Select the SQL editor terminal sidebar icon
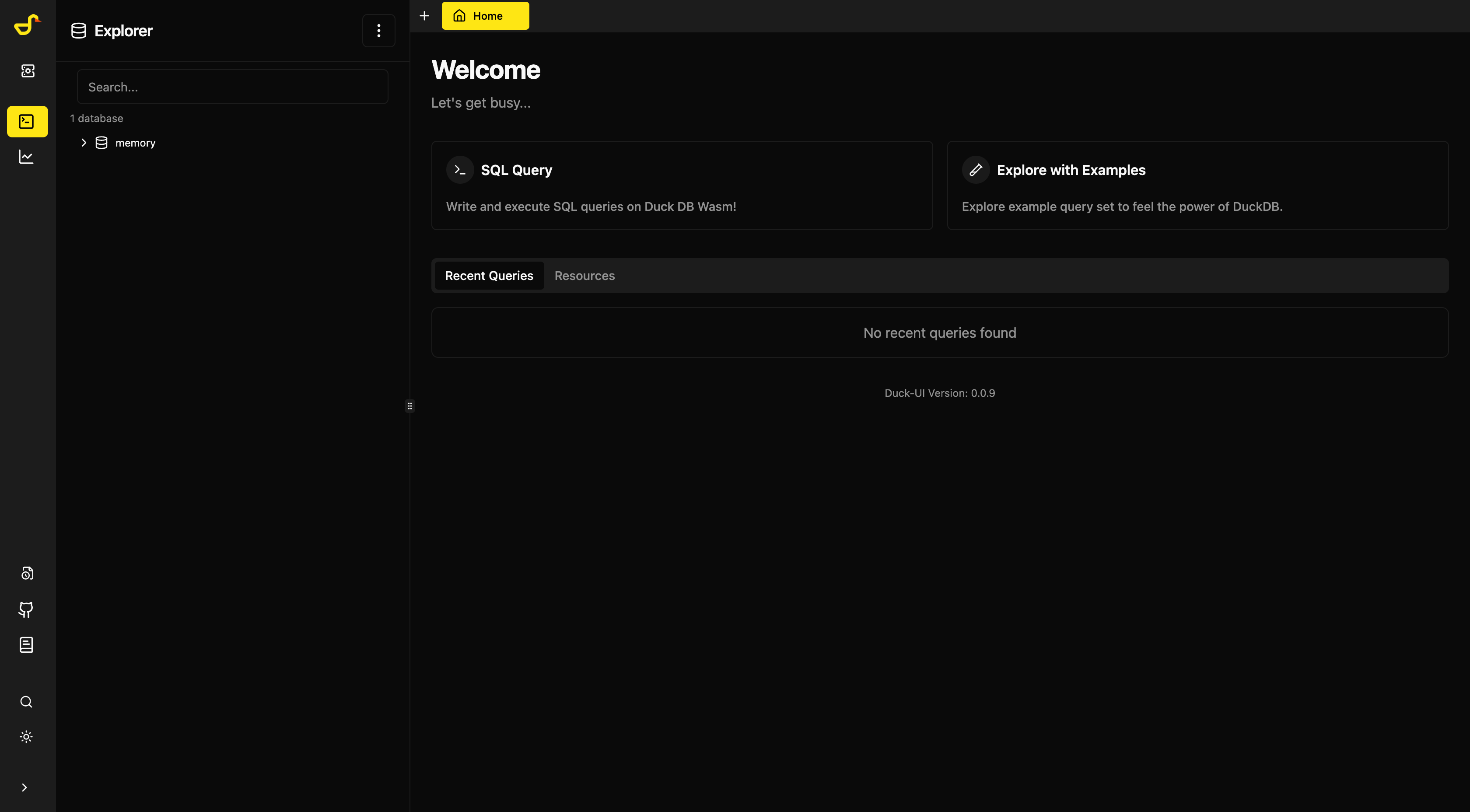Screen dimensions: 1470x812 point(27,122)
